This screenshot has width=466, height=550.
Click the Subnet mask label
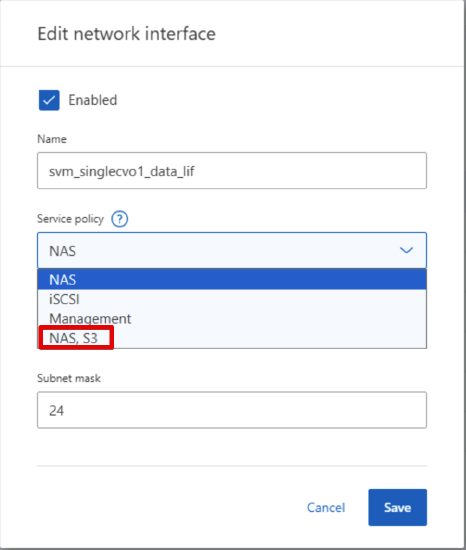[x=69, y=378]
